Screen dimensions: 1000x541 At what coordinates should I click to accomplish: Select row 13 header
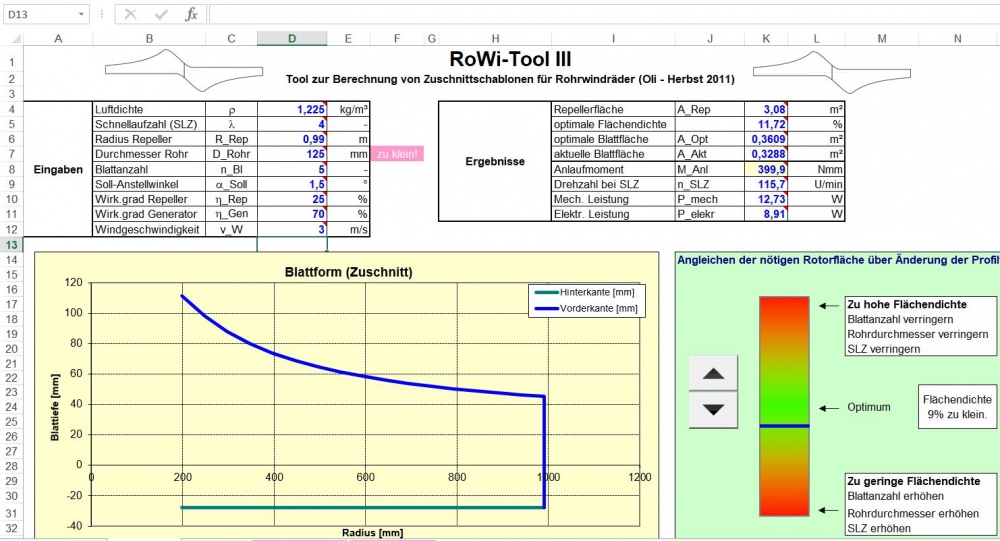(11, 245)
